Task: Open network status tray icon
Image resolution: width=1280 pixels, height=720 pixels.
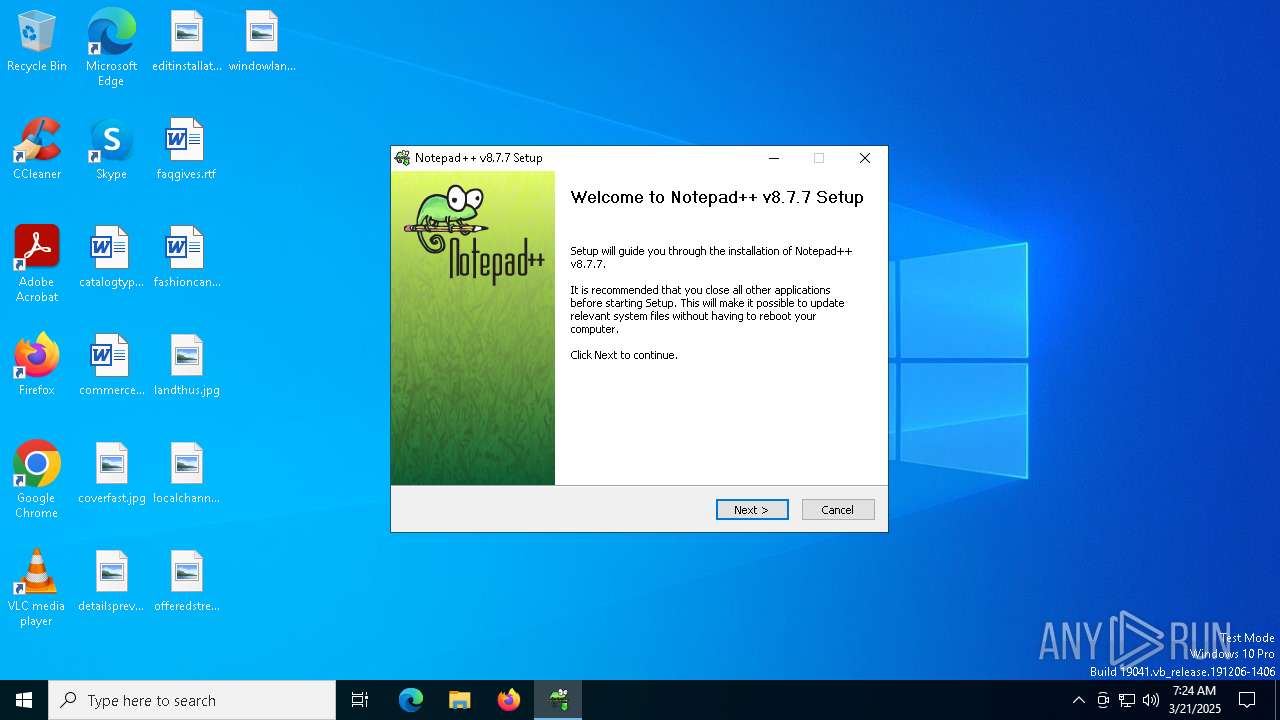Action: (1127, 700)
